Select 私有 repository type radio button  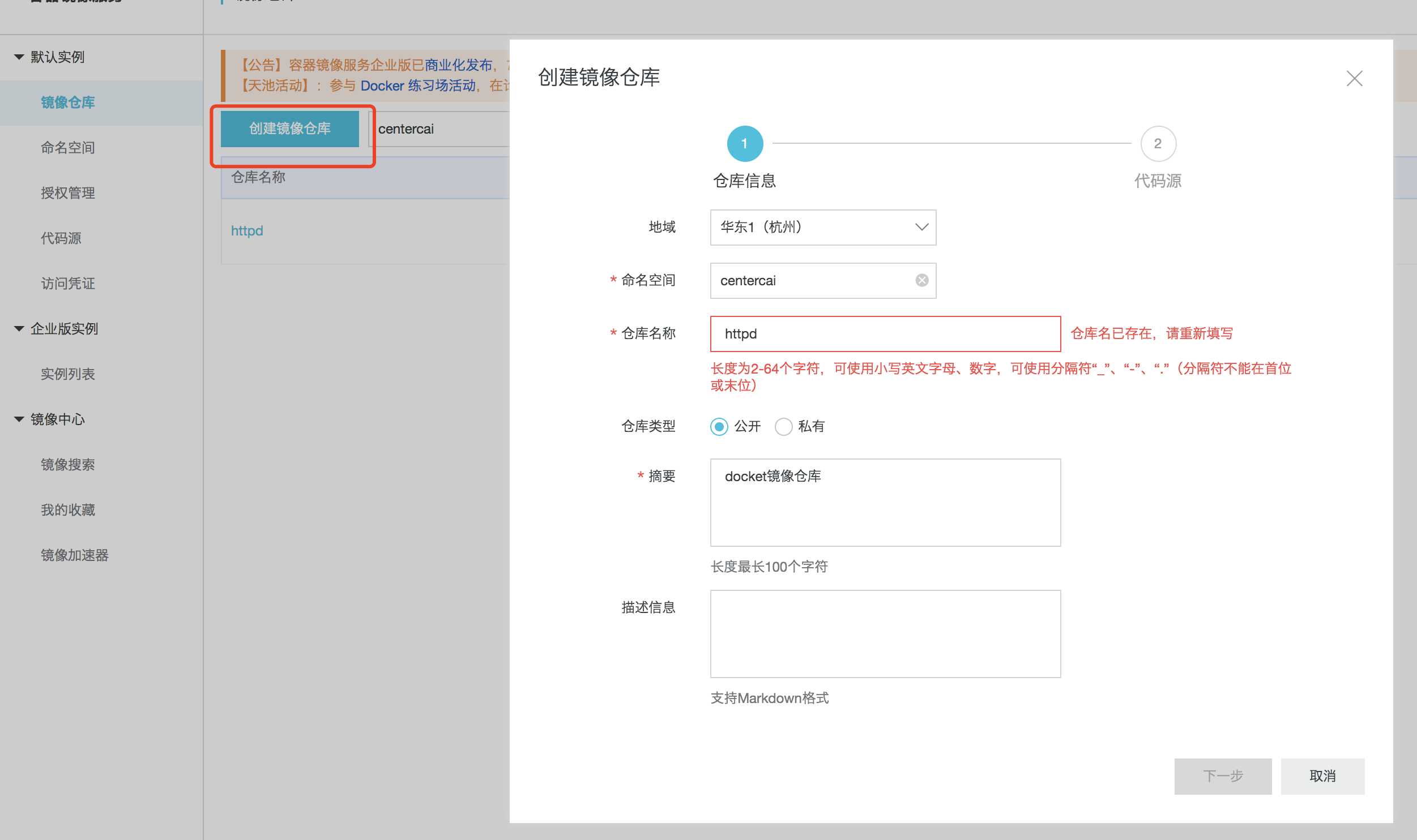(783, 427)
